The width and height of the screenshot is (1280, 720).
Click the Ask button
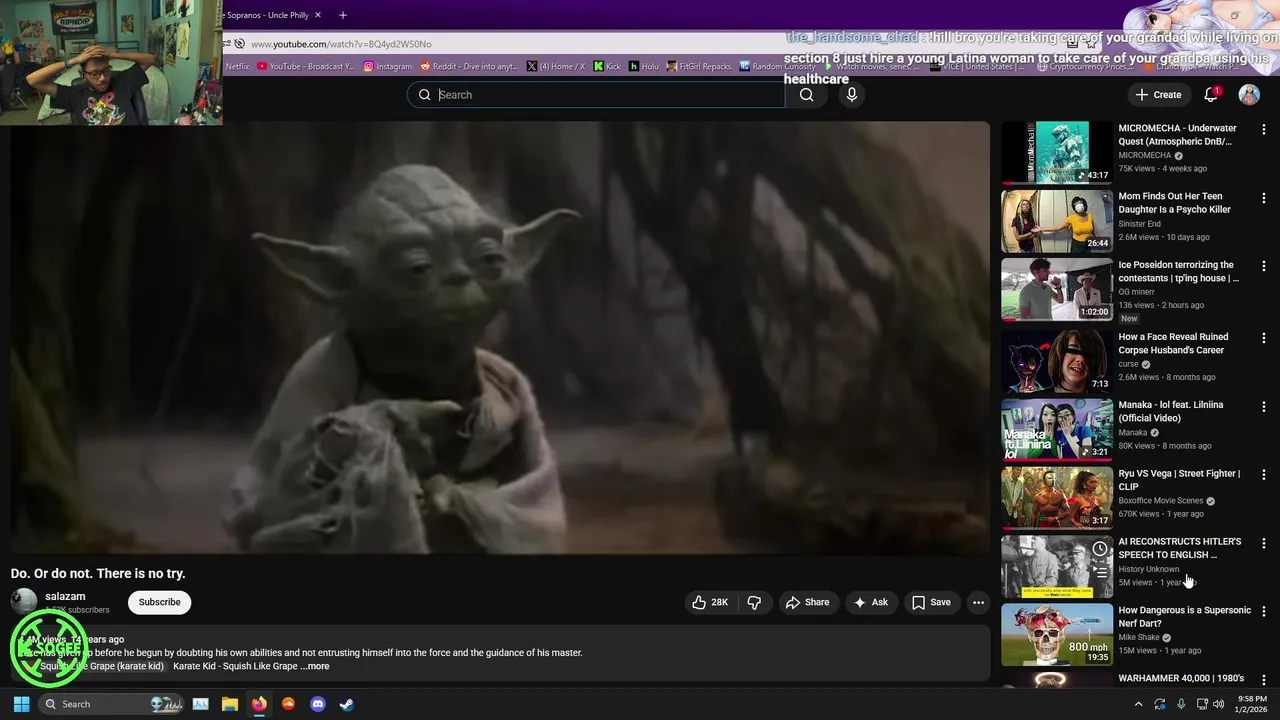(x=870, y=602)
